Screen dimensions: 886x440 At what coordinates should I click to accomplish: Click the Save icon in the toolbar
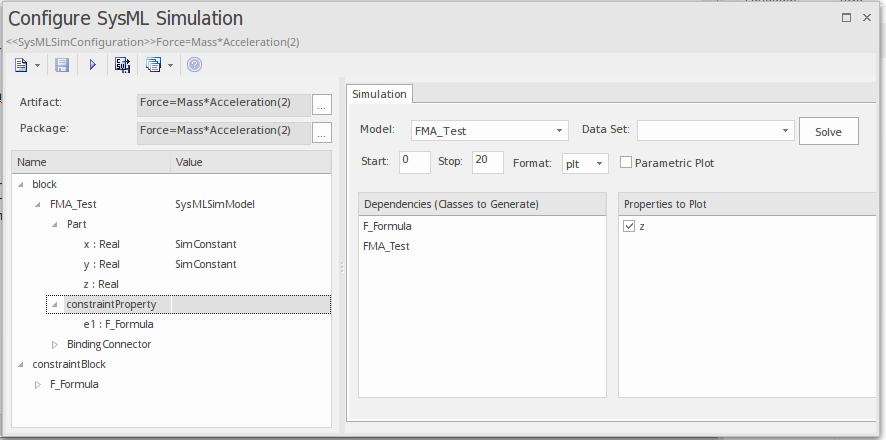pos(62,65)
